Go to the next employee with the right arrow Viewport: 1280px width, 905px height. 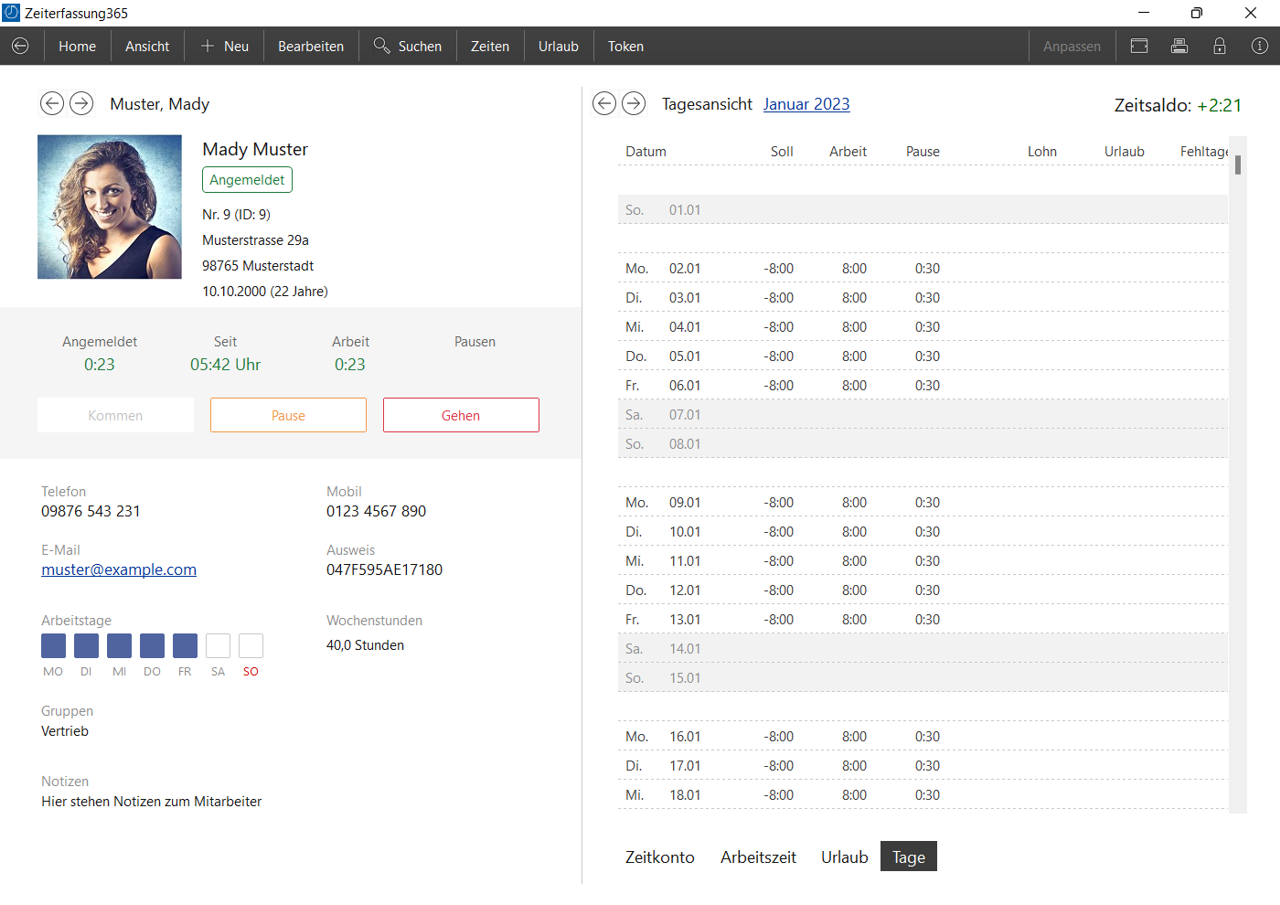click(x=81, y=103)
